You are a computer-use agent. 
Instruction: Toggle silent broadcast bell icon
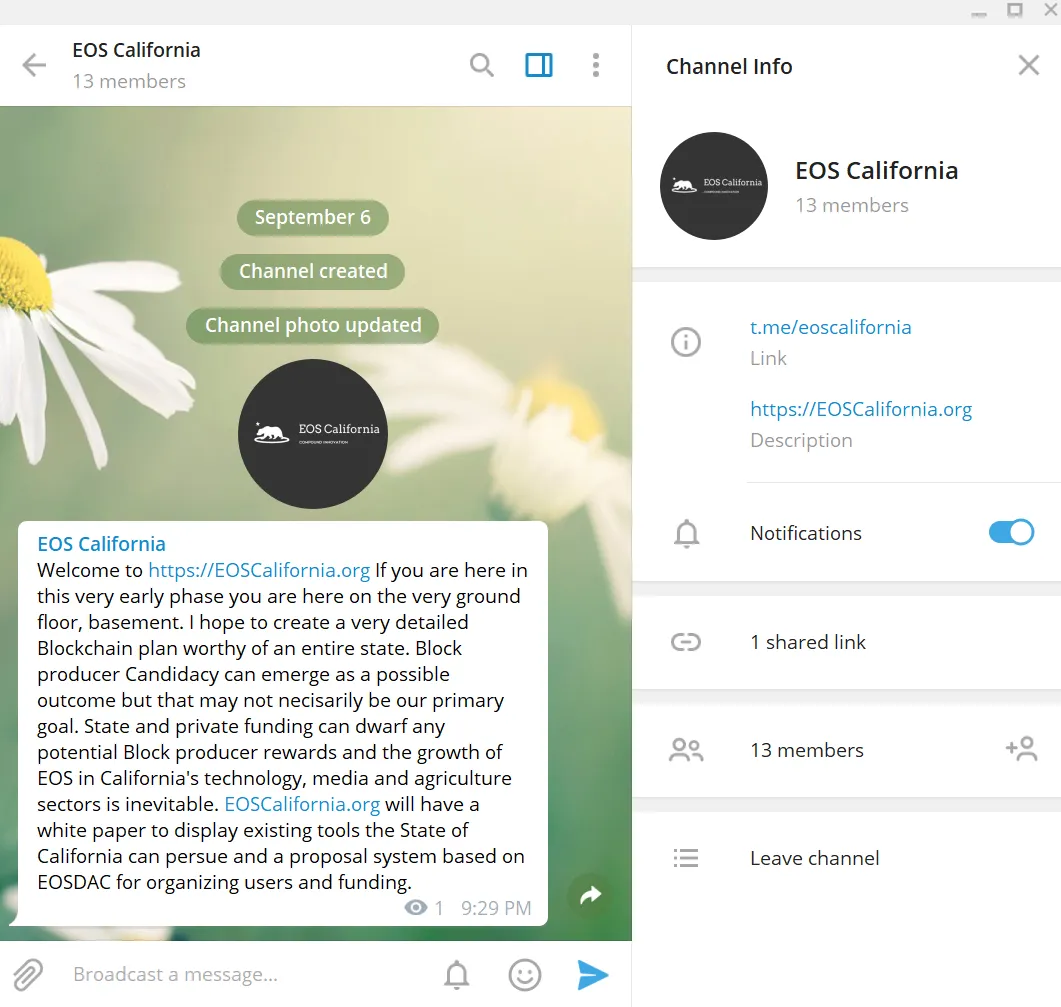pyautogui.click(x=457, y=975)
